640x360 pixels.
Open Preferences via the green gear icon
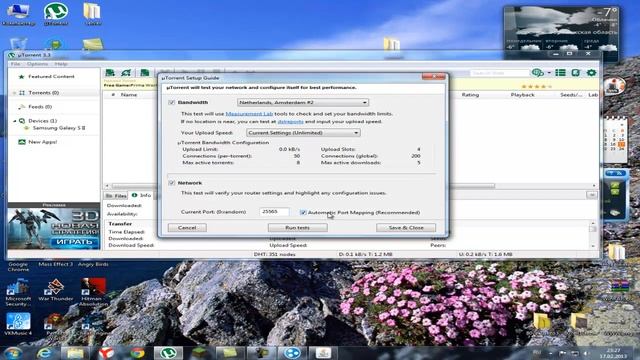pyautogui.click(x=591, y=73)
